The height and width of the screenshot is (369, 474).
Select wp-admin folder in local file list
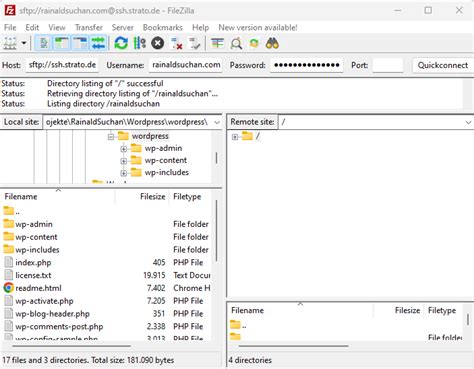coord(107,224)
